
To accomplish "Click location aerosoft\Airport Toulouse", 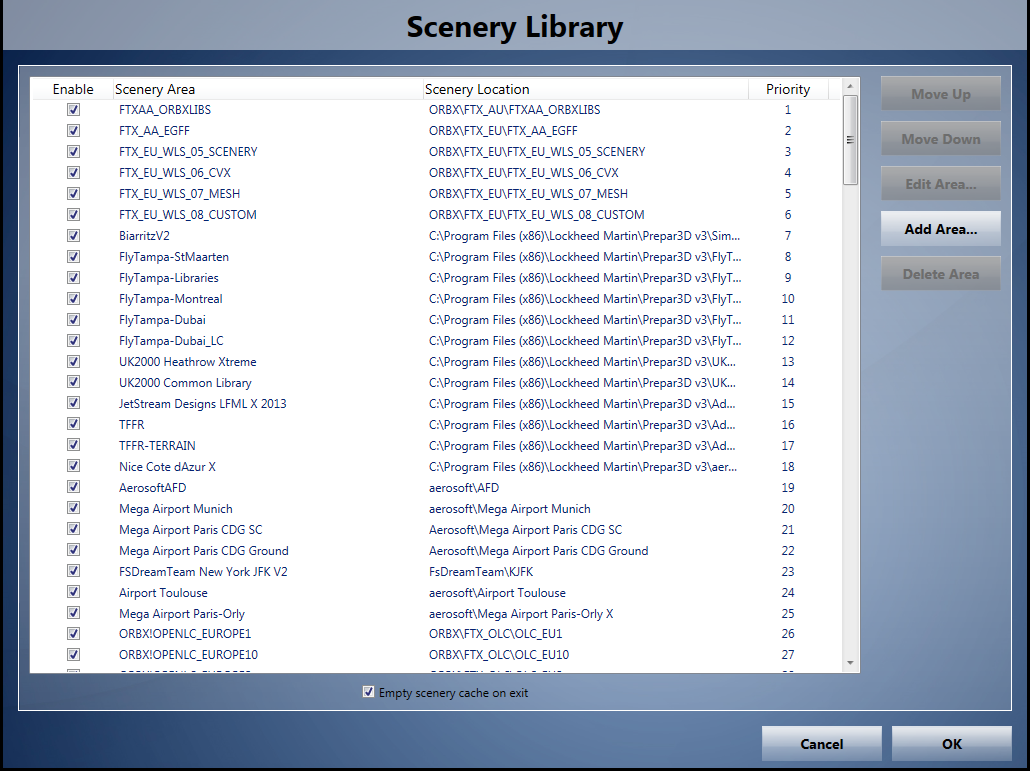I will pos(497,593).
